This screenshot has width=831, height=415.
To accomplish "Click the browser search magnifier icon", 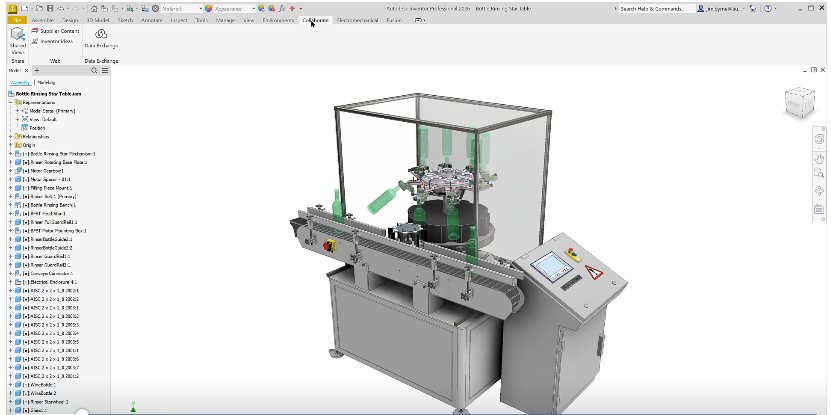I will (95, 71).
